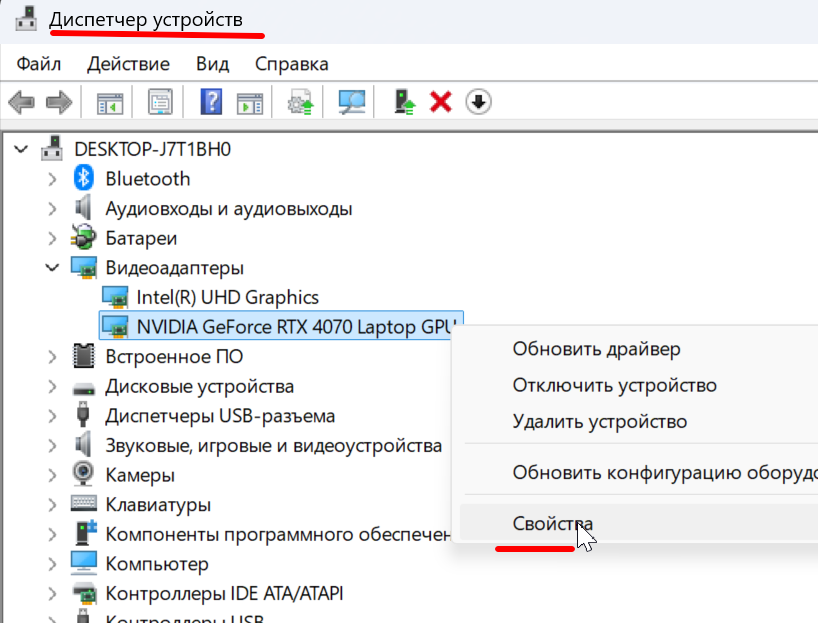Viewport: 818px width, 623px height.
Task: Choose Свойства in the context menu
Action: pos(552,524)
